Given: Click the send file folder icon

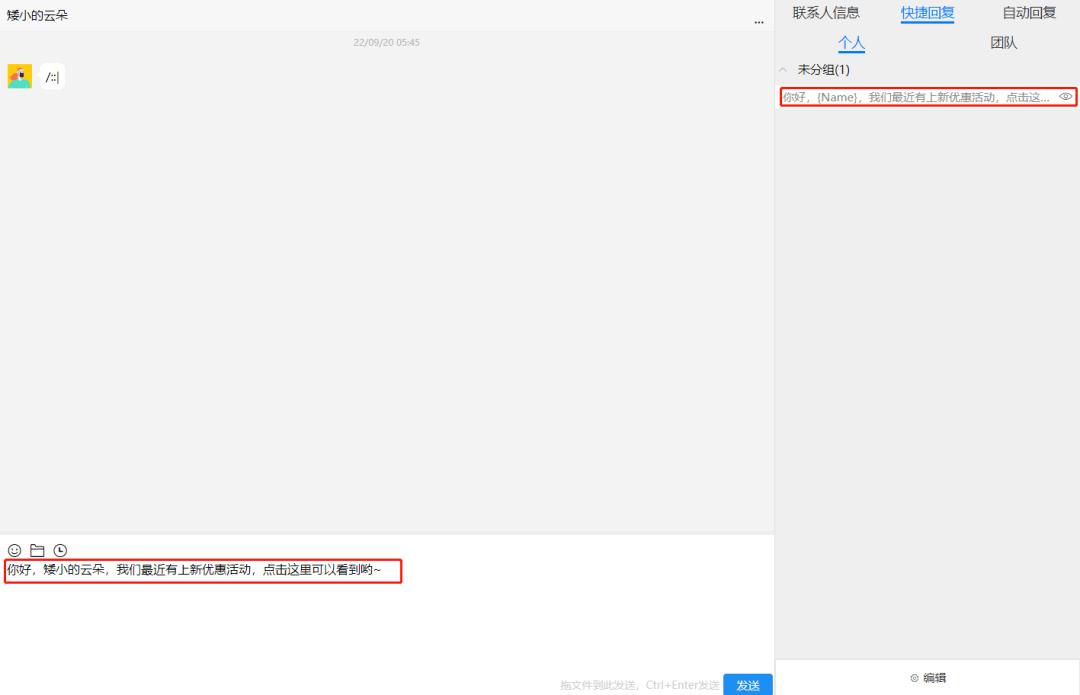Looking at the screenshot, I should coord(36,550).
